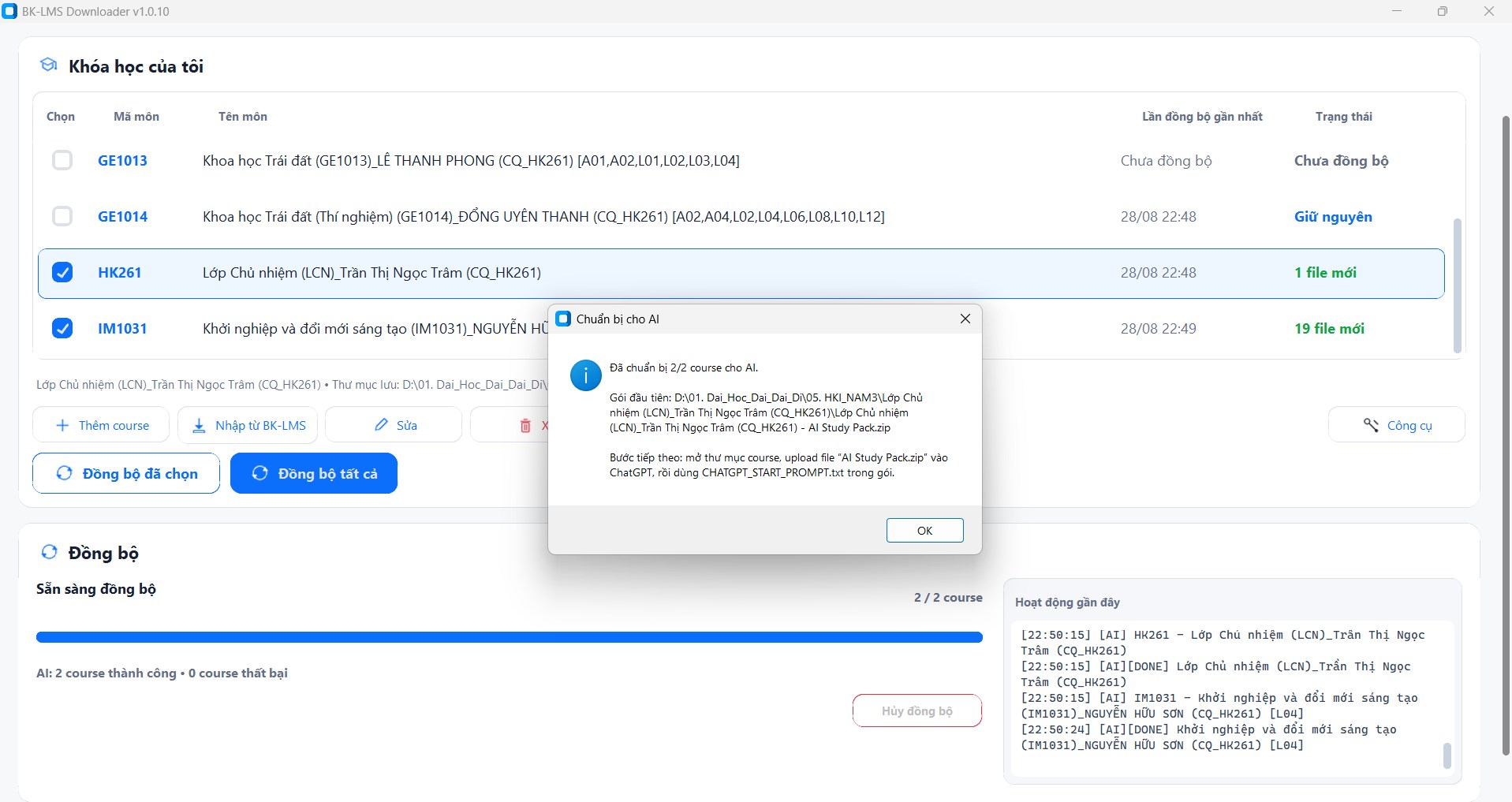The width and height of the screenshot is (1512, 802).
Task: Click the app icon in dialog title bar
Action: tap(563, 319)
